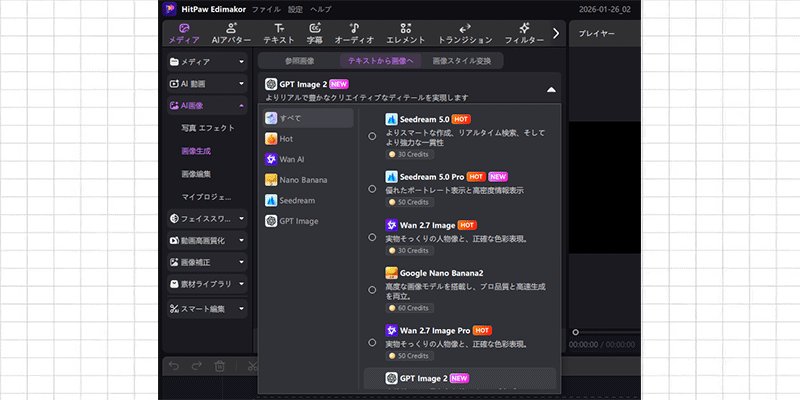
Task: Filter models by Seedream category
Action: pyautogui.click(x=308, y=201)
